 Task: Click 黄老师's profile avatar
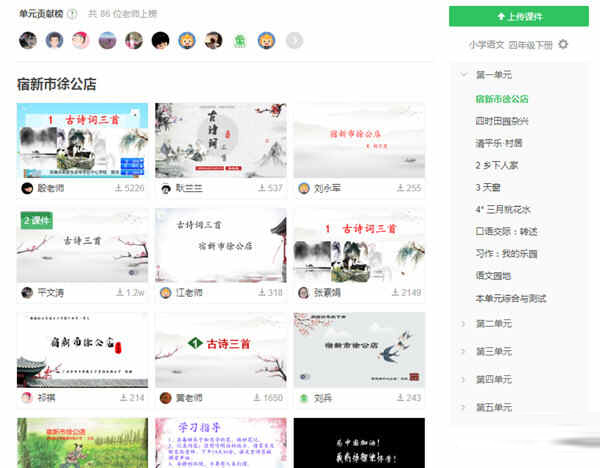coord(166,398)
